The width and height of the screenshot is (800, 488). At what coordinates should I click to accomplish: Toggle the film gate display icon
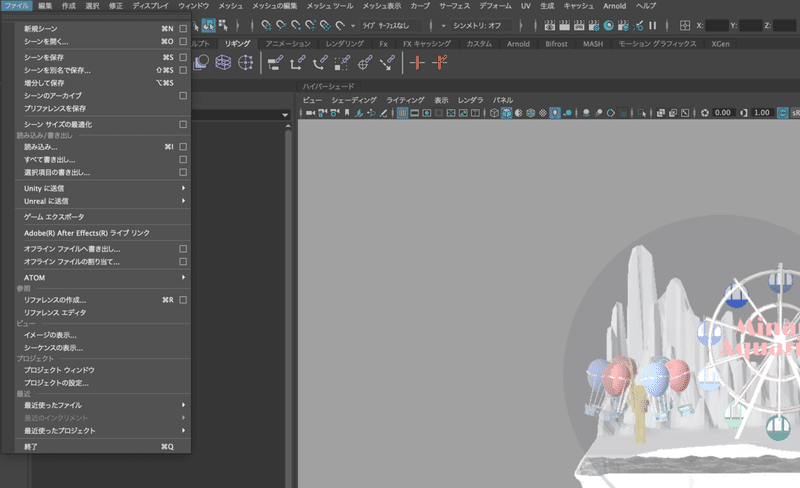415,113
